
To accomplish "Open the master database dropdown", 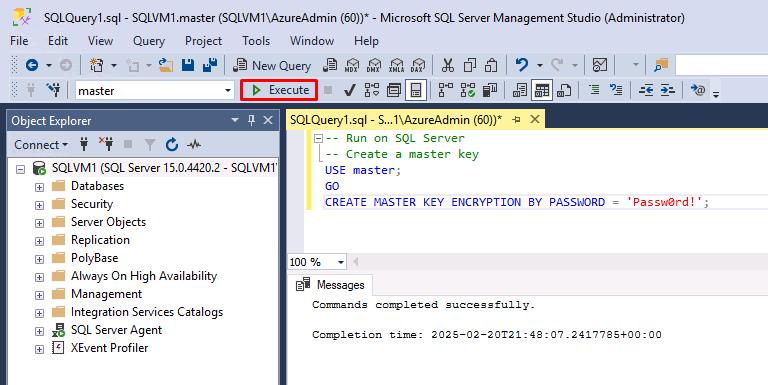I will pyautogui.click(x=228, y=91).
